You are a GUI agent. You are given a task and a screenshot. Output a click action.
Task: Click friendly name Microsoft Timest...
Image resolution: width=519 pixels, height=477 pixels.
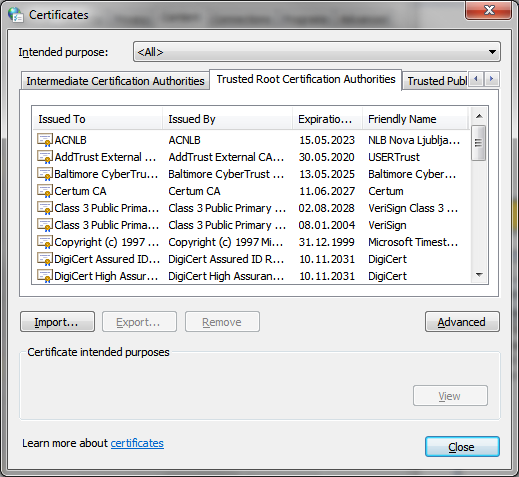(x=413, y=242)
